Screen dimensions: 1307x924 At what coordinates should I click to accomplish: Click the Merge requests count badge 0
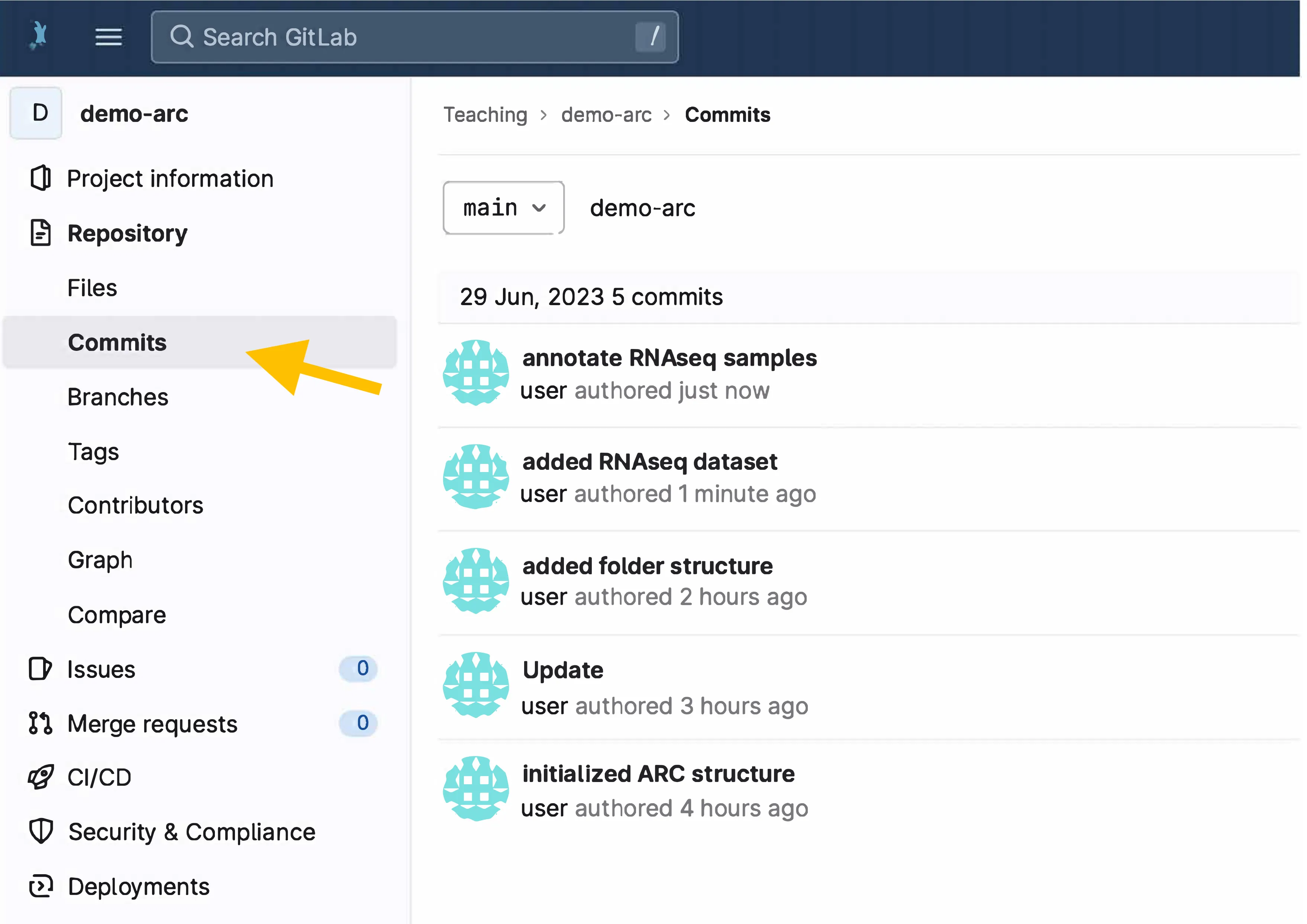click(359, 723)
